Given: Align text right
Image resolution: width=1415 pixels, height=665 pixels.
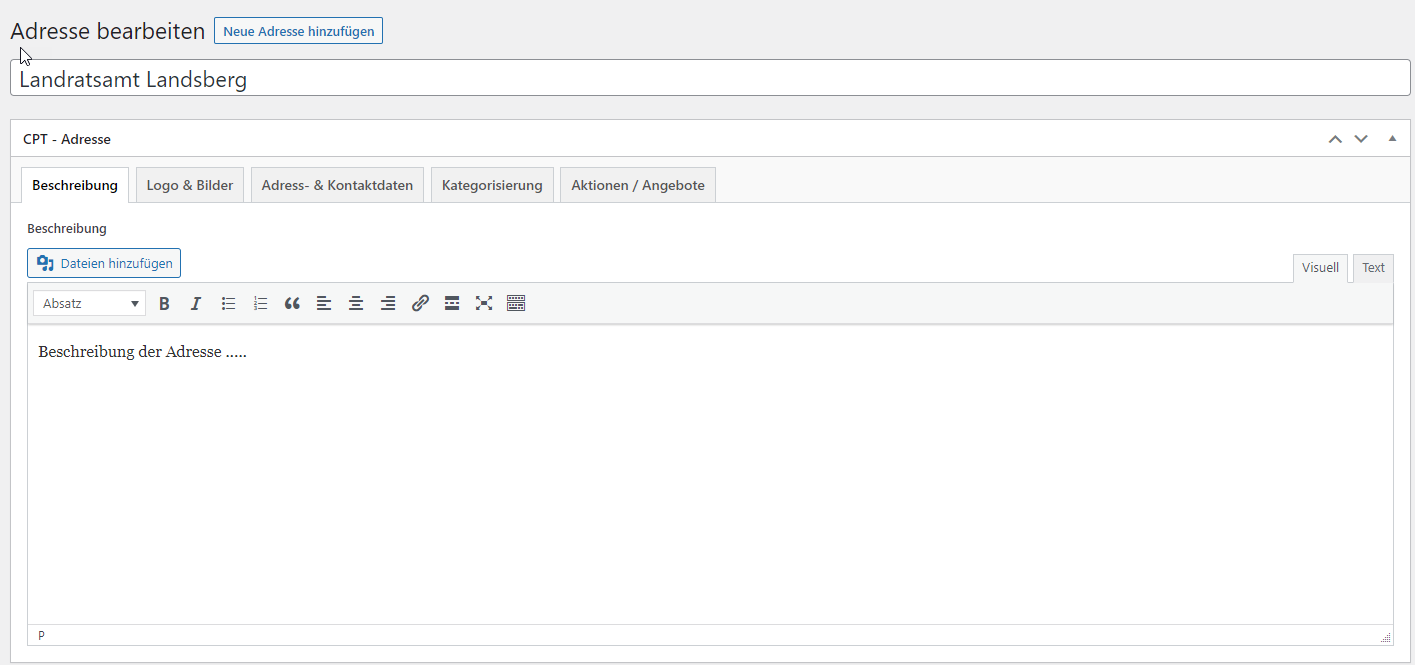Looking at the screenshot, I should [x=388, y=303].
